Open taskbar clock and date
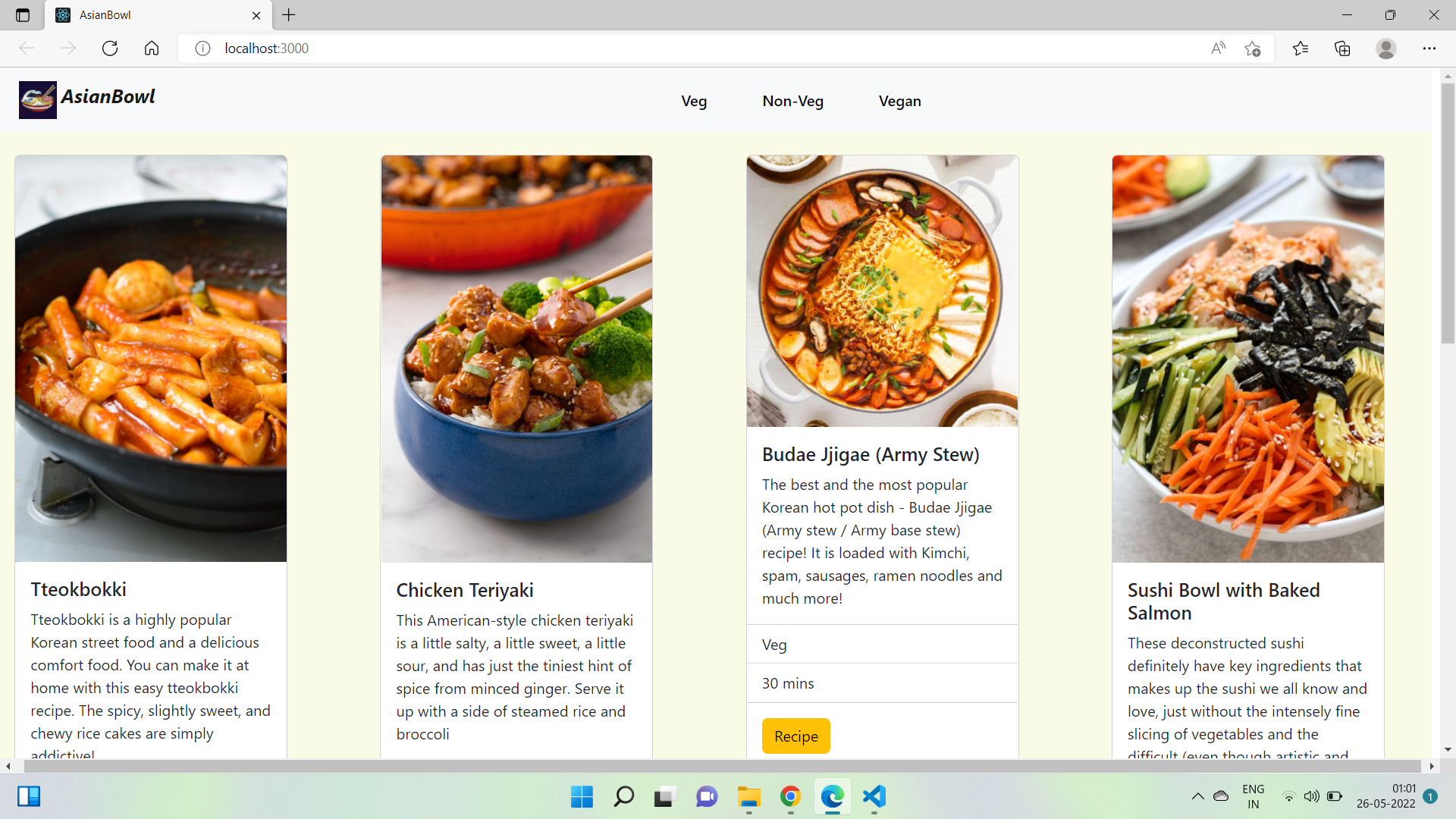Viewport: 1456px width, 819px height. pos(1386,796)
